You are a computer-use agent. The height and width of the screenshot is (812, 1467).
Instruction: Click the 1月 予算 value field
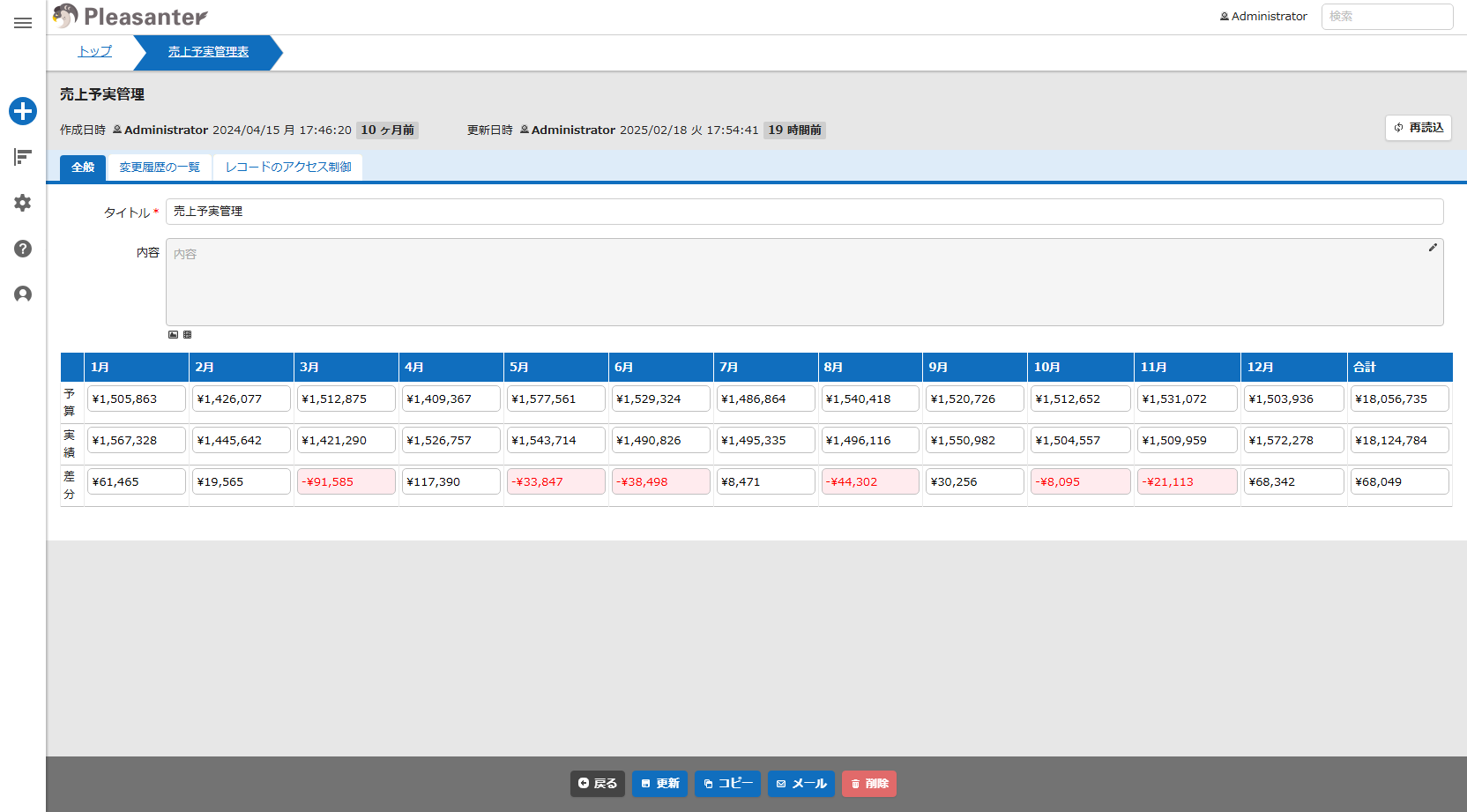point(137,399)
